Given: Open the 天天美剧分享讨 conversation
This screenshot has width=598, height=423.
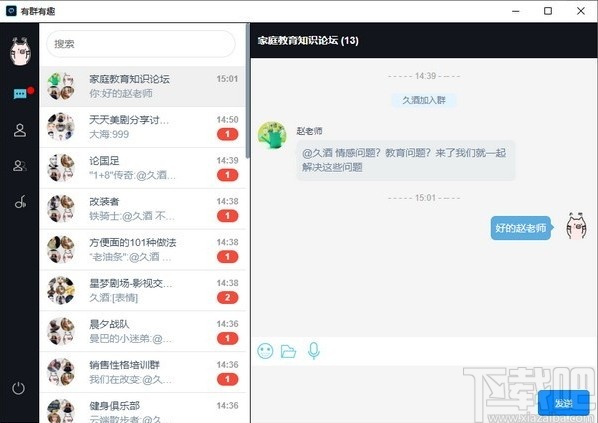Looking at the screenshot, I should click(143, 127).
